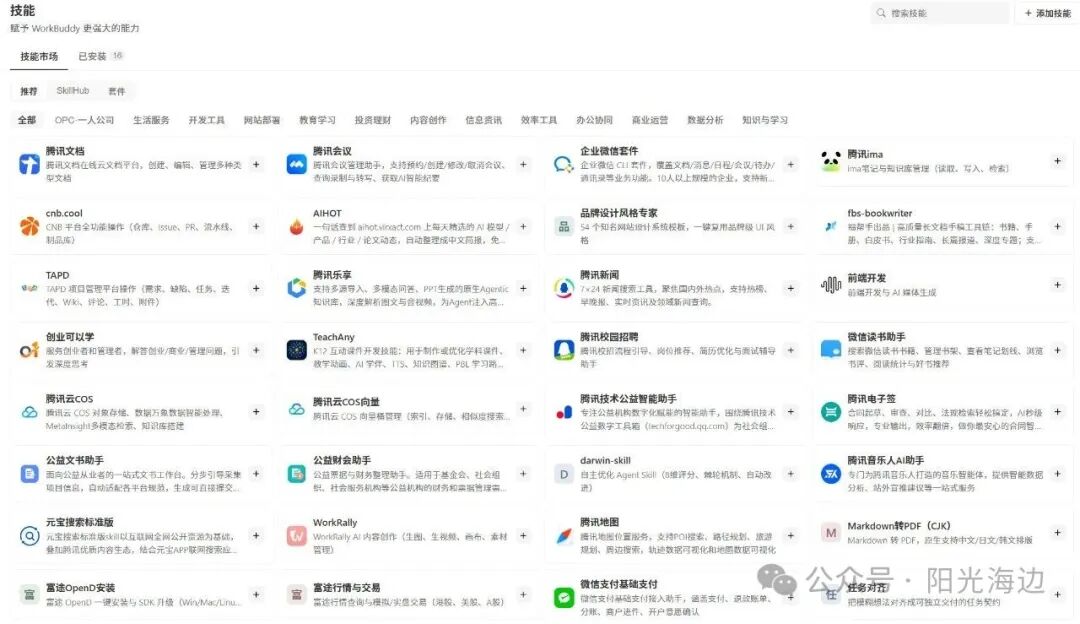Image resolution: width=1080 pixels, height=624 pixels.
Task: Filter by 办公协同 category
Action: 594,120
